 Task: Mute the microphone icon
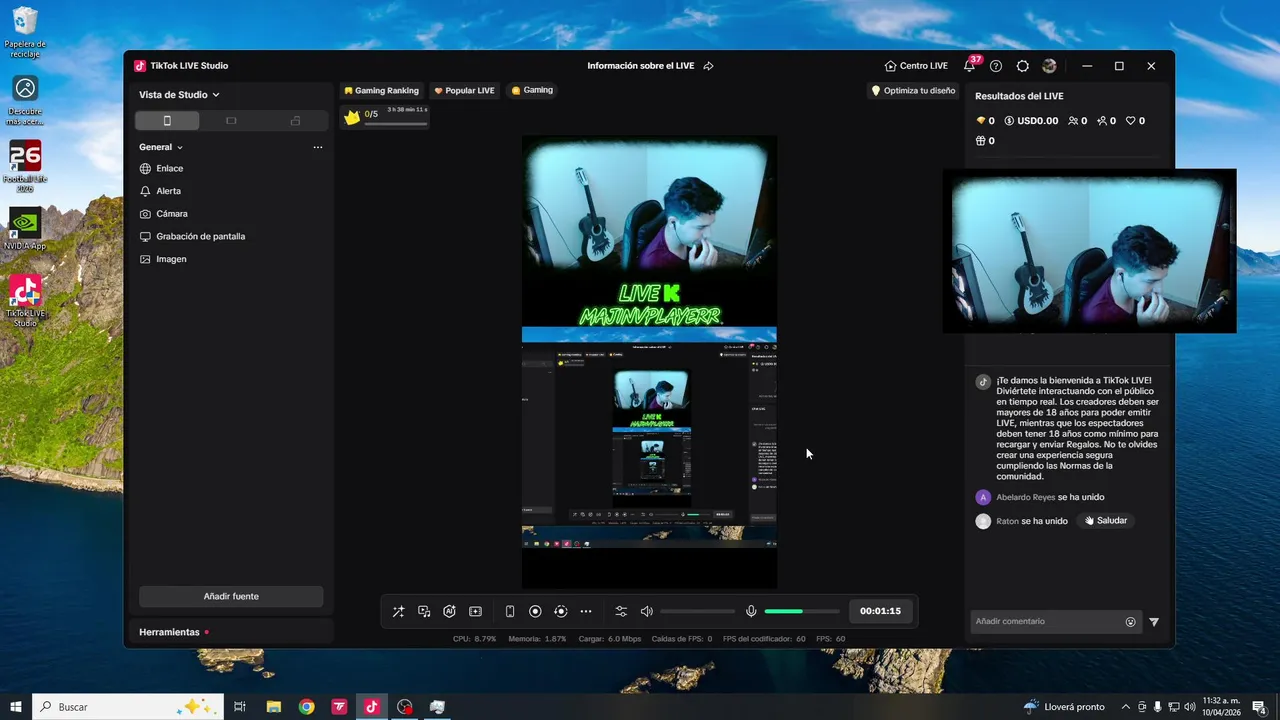click(x=751, y=611)
